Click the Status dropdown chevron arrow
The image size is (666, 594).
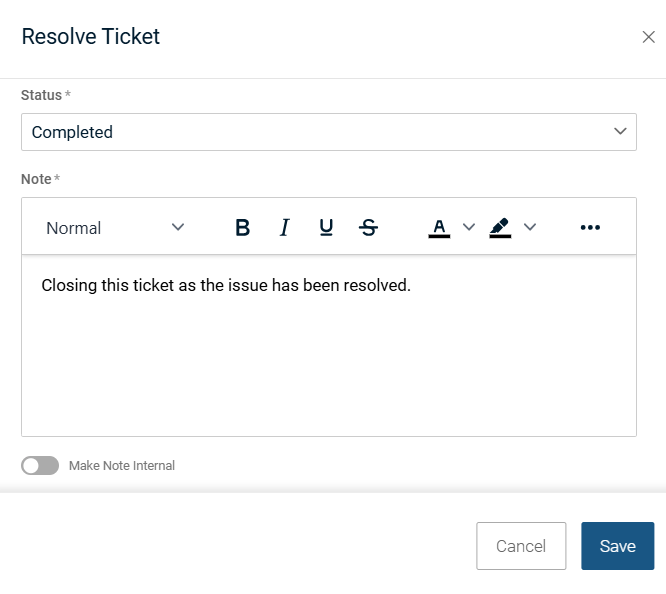(620, 131)
